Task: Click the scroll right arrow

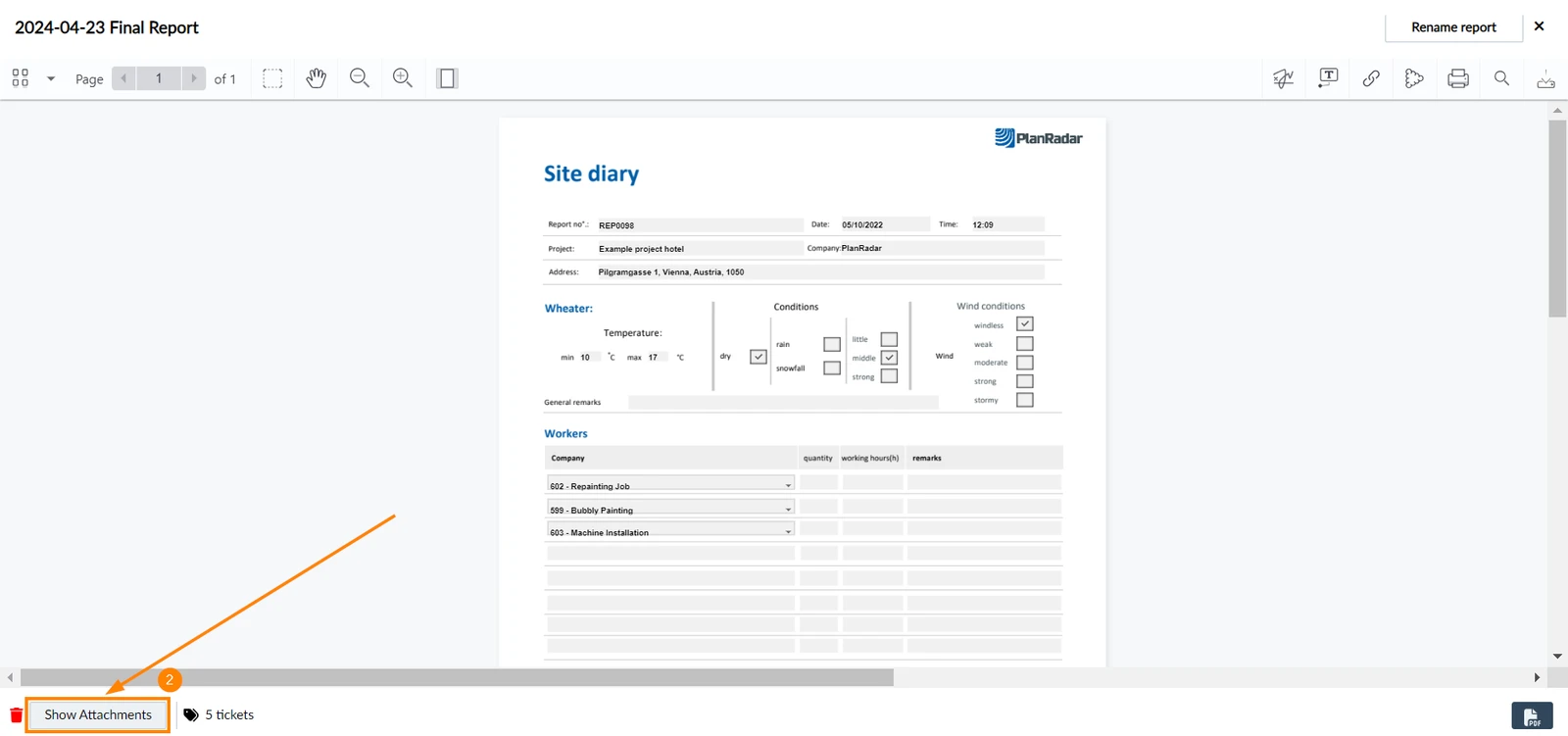Action: click(1537, 677)
